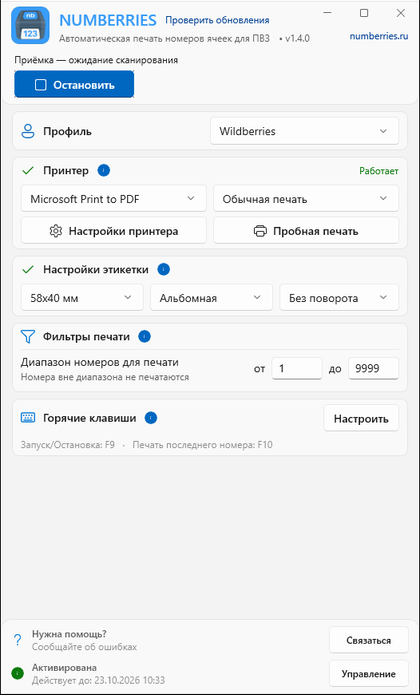Screen dimensions: 420x695
Task: Click the Нужна помощь? text
Action: point(69,634)
